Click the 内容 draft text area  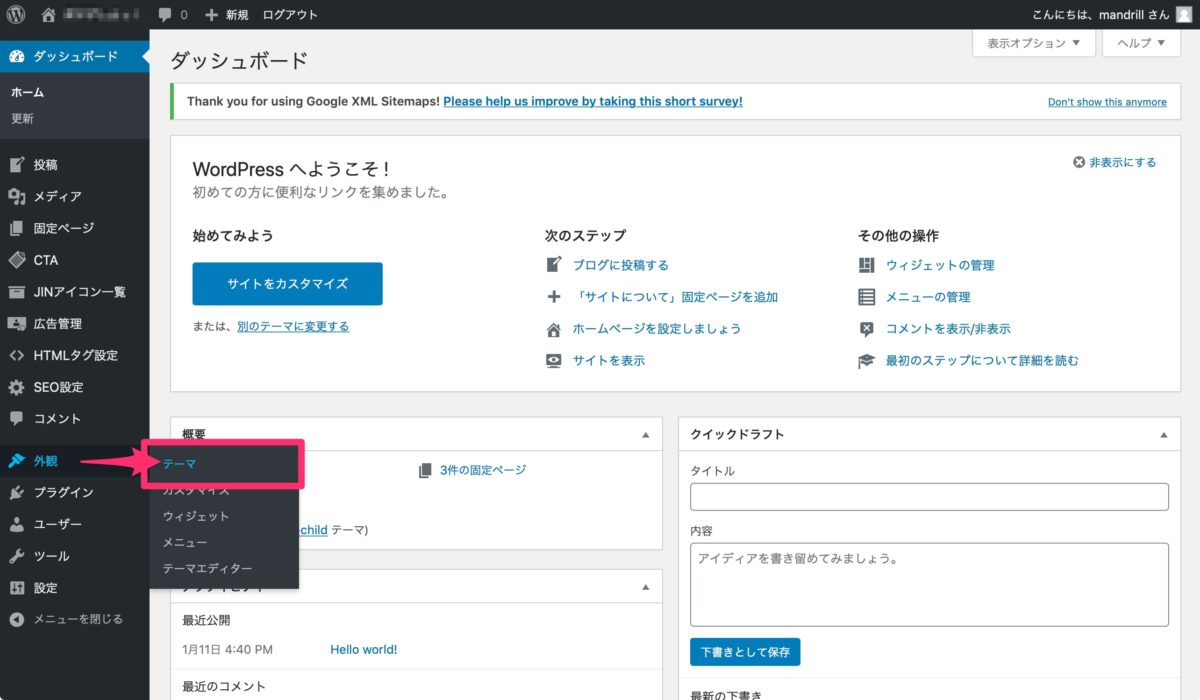[x=929, y=584]
